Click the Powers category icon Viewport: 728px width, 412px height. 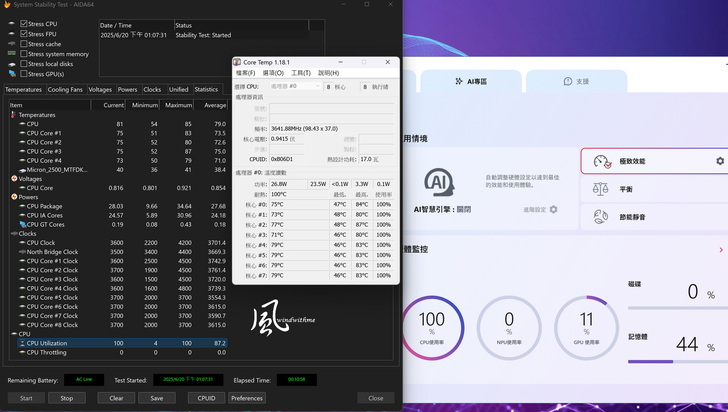click(x=13, y=197)
